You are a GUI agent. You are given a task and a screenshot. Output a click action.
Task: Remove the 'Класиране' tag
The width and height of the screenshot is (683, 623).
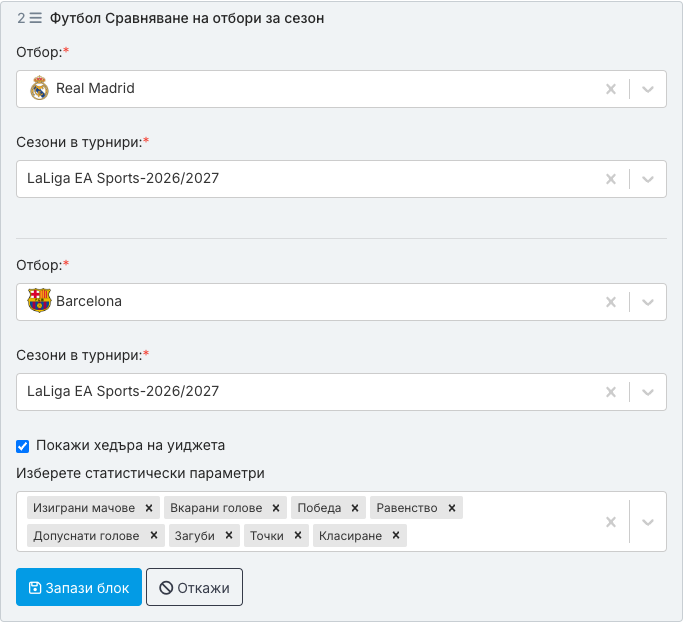point(396,535)
